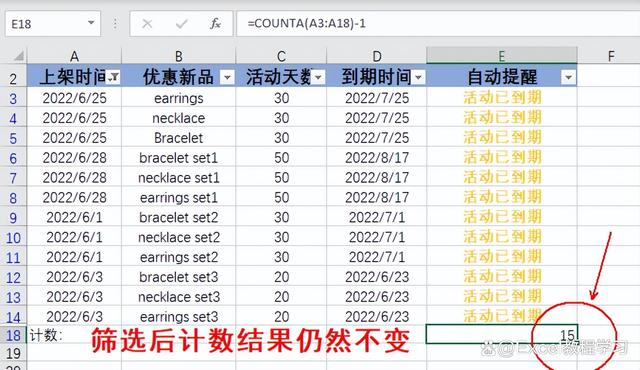This screenshot has height=370, width=640.
Task: Click the cell containing 'Bracelet' in row 5
Action: tap(178, 138)
